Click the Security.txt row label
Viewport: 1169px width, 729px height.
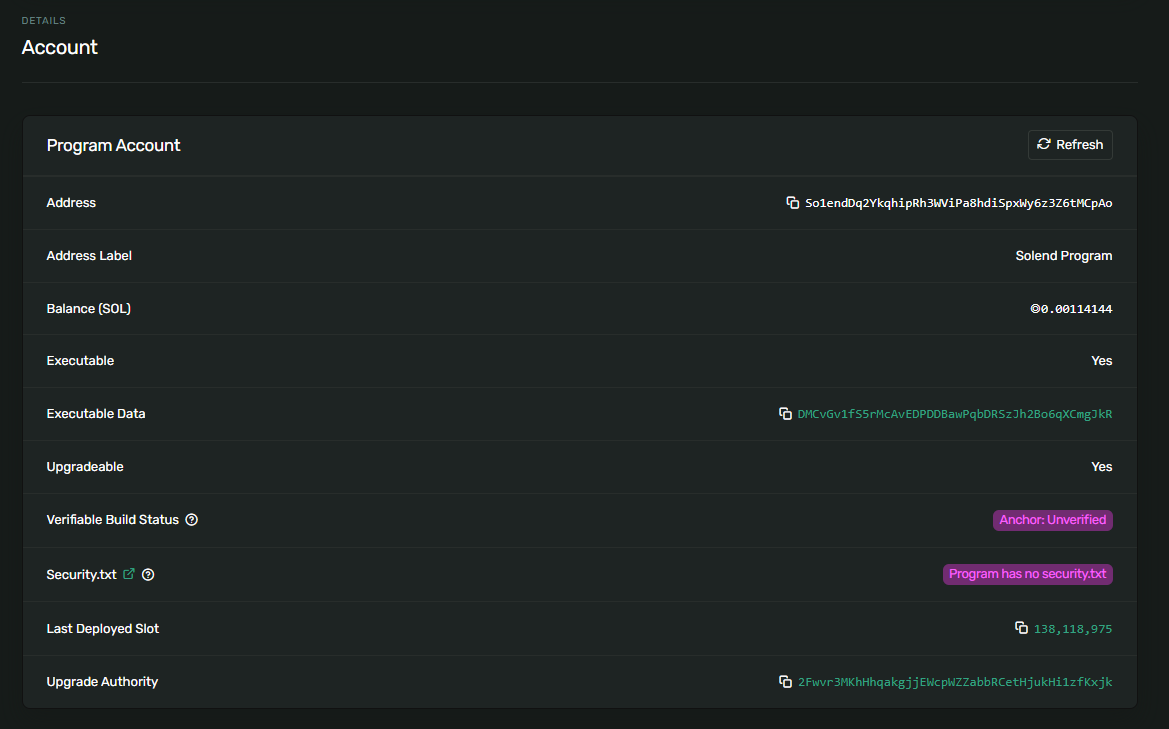81,575
